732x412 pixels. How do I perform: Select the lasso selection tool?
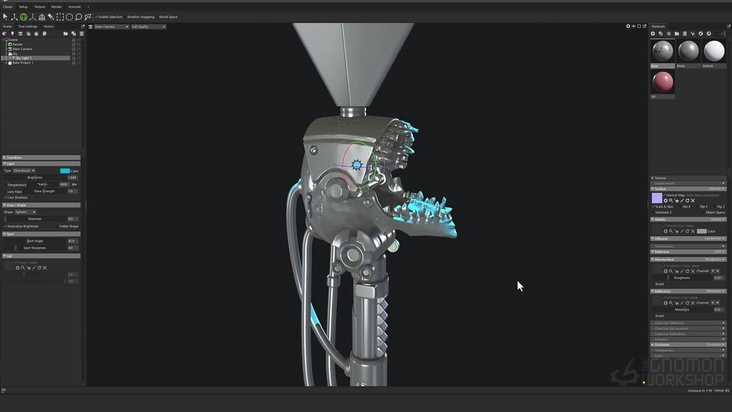click(x=78, y=17)
